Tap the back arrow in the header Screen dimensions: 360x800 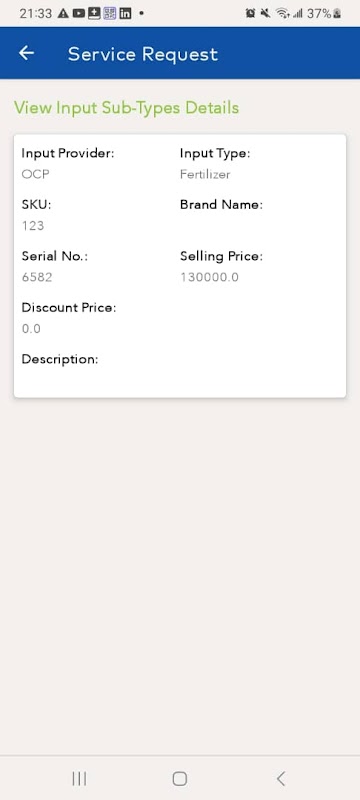pyautogui.click(x=27, y=53)
